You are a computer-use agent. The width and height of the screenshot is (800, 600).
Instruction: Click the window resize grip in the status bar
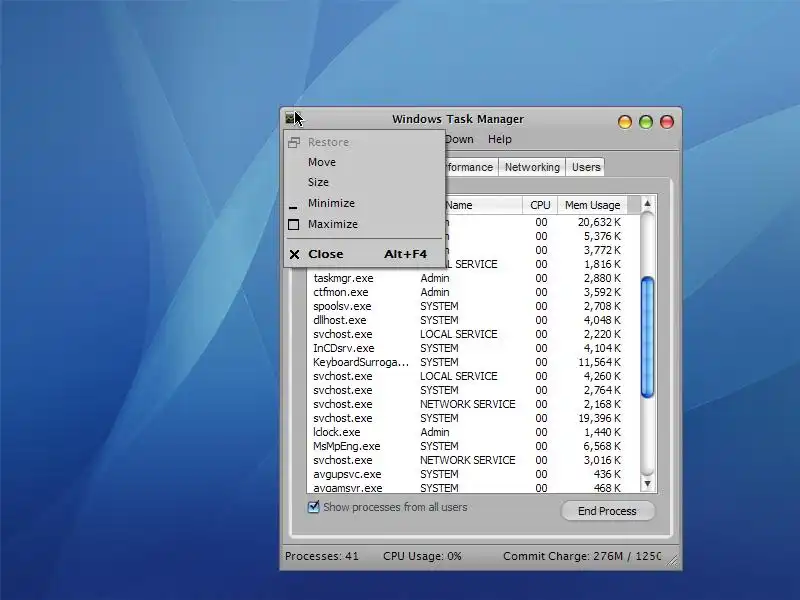coord(673,561)
